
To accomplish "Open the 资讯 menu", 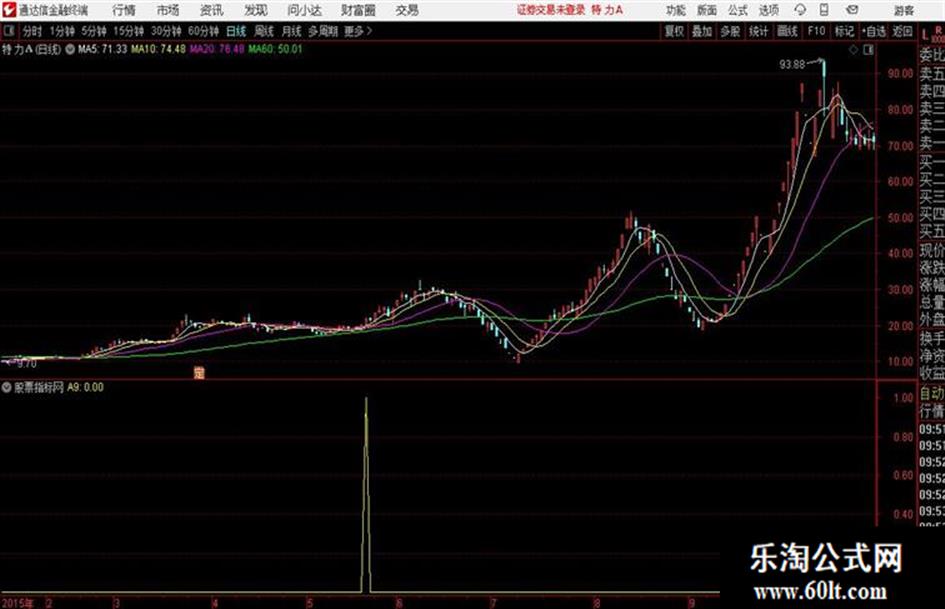I will click(212, 10).
